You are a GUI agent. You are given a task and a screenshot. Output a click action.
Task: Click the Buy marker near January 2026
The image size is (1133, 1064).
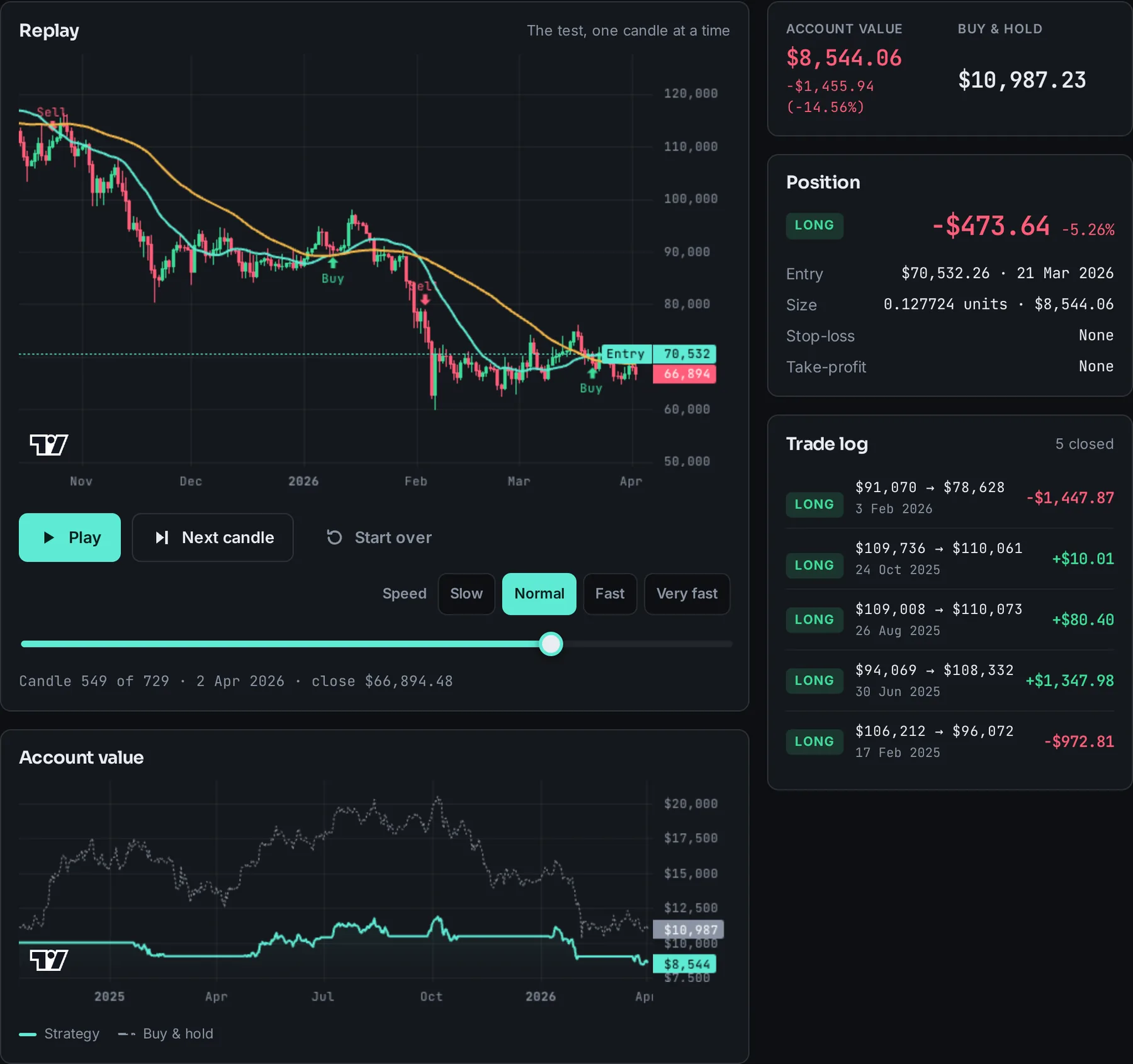pos(332,272)
